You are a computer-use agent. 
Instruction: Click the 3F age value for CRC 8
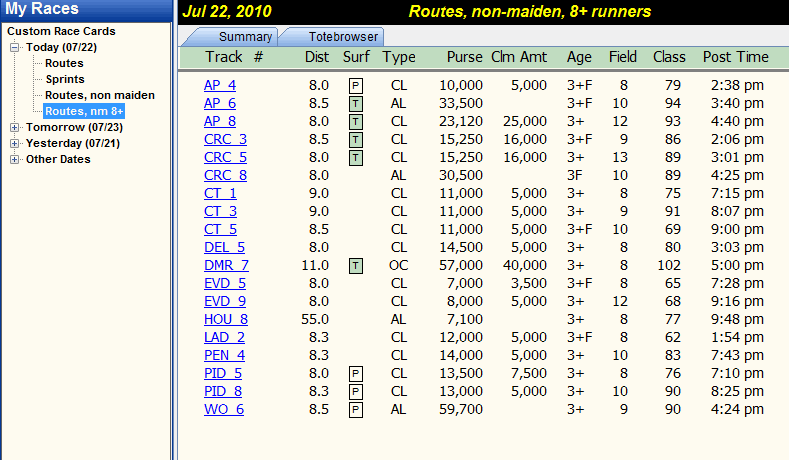(575, 176)
